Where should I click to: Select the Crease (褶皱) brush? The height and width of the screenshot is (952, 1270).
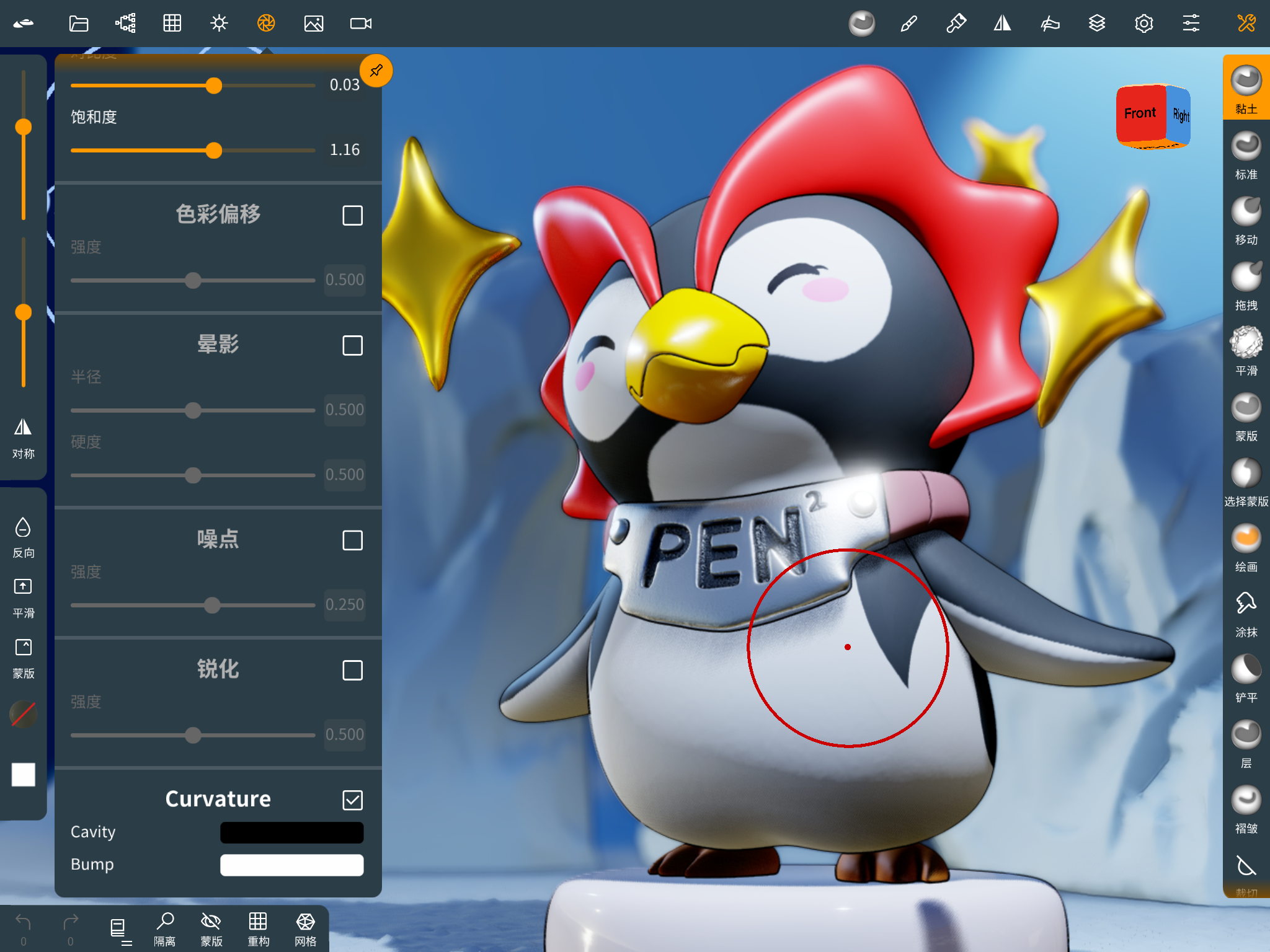point(1245,800)
